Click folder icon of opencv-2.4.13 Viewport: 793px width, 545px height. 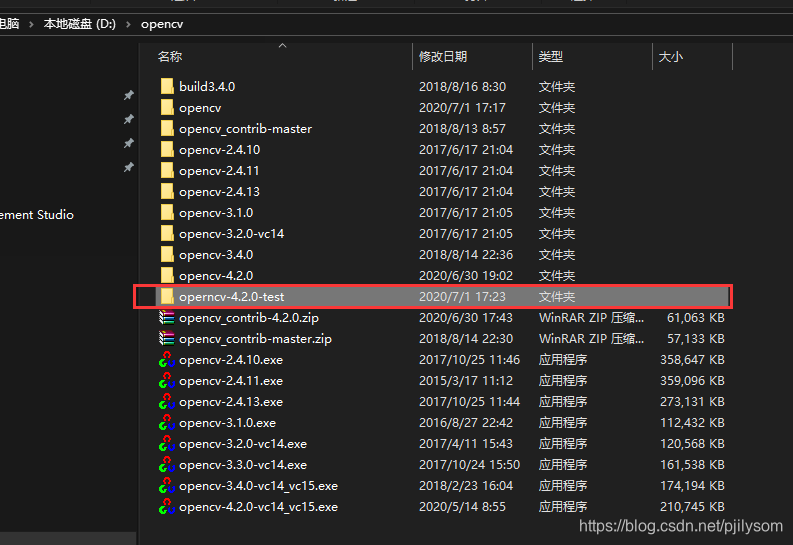point(167,192)
